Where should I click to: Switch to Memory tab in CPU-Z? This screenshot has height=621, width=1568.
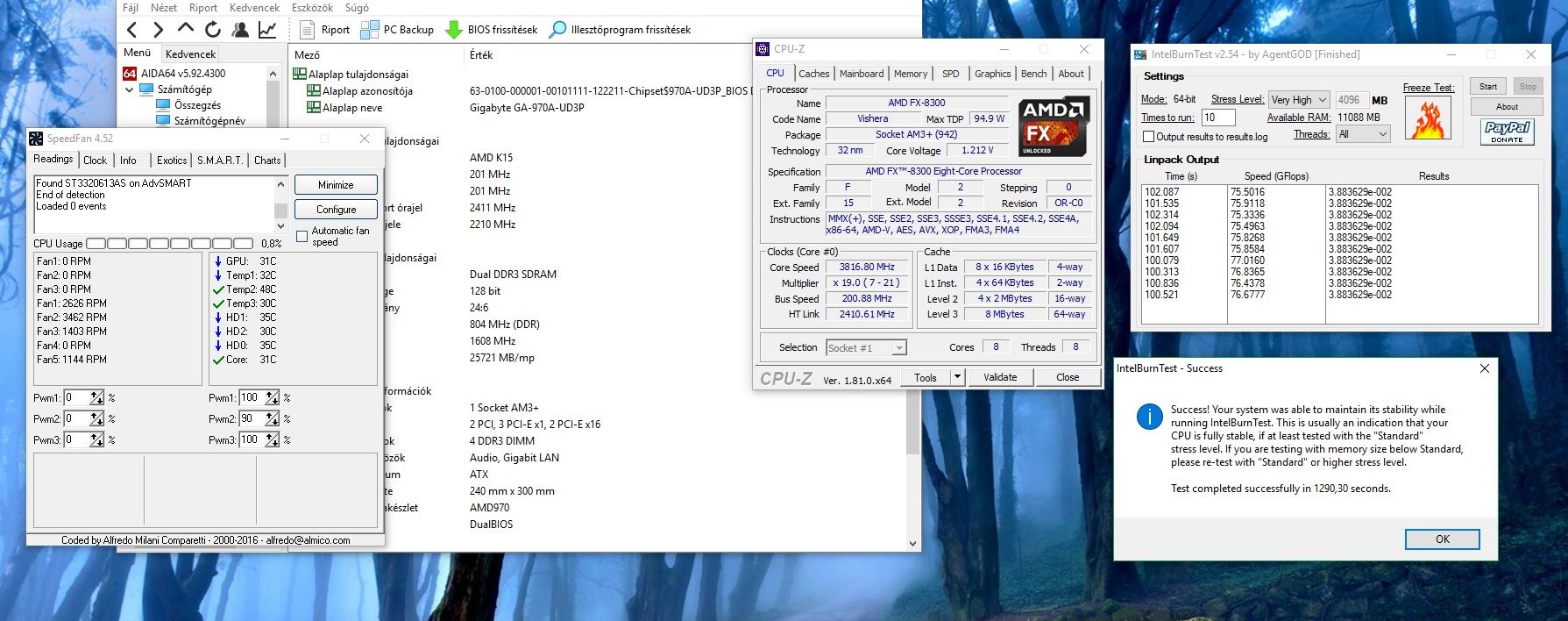click(x=911, y=74)
